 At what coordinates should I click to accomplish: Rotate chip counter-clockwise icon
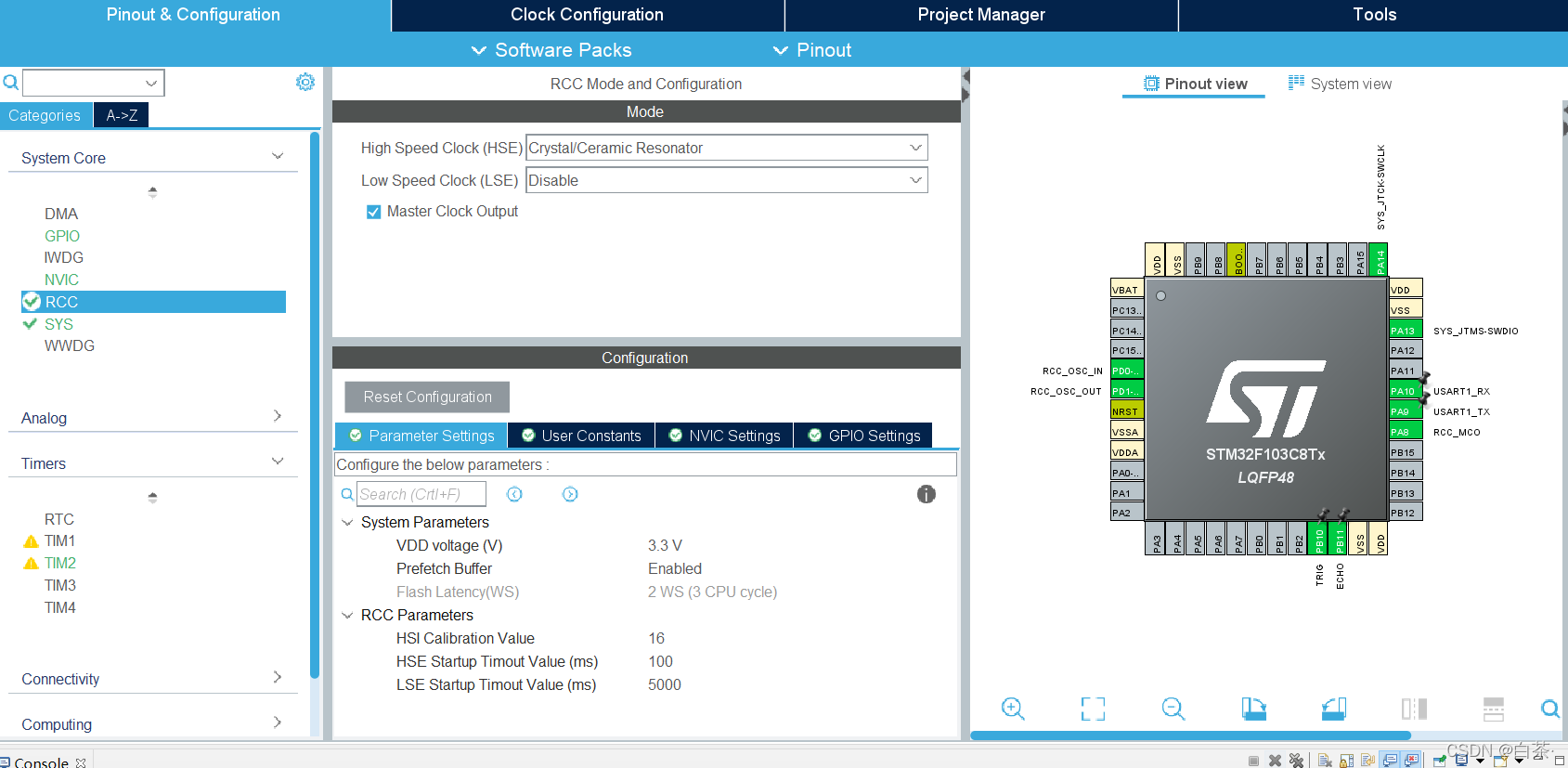(1334, 709)
